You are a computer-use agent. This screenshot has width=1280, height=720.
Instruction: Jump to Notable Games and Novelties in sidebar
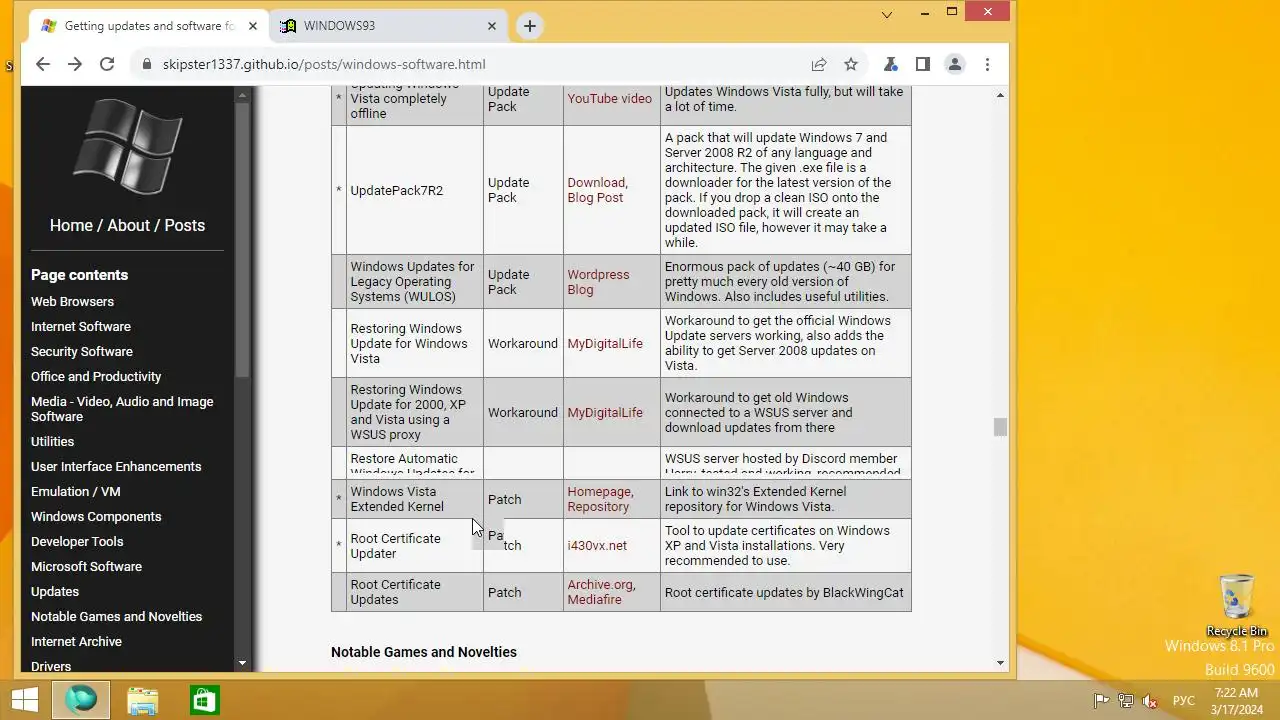point(116,616)
